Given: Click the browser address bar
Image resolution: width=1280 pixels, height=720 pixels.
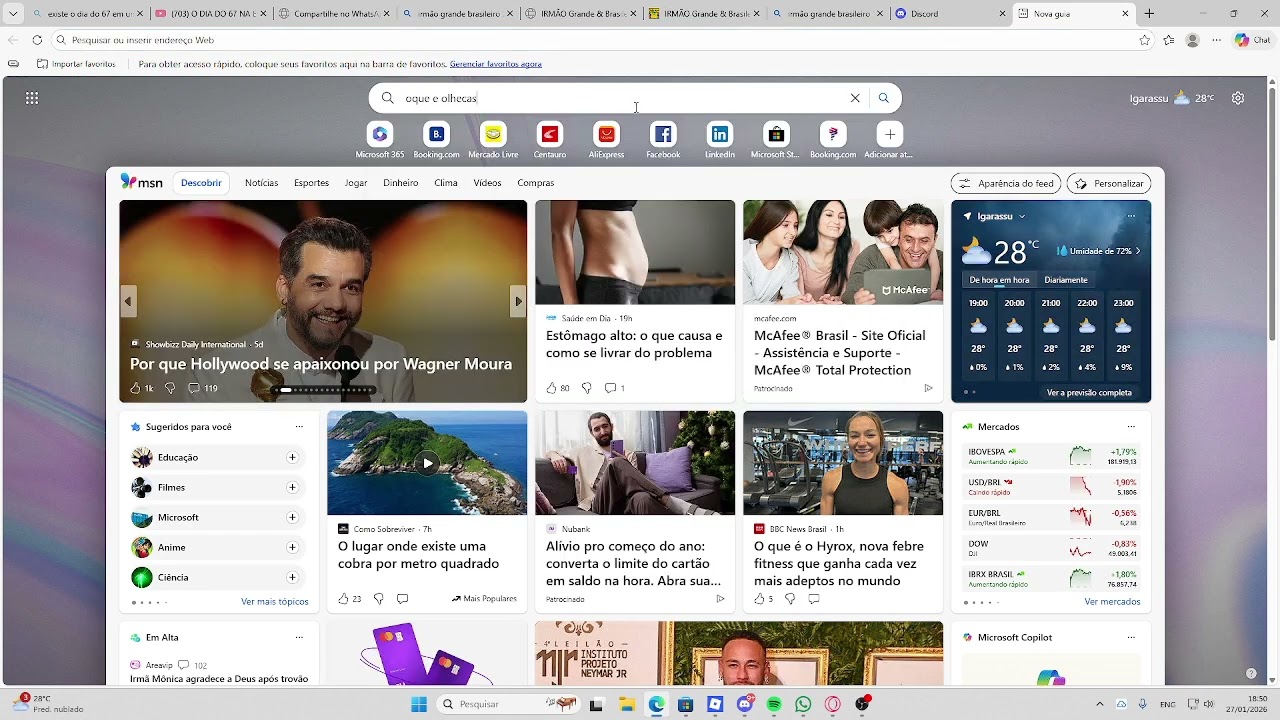Looking at the screenshot, I should pos(600,40).
